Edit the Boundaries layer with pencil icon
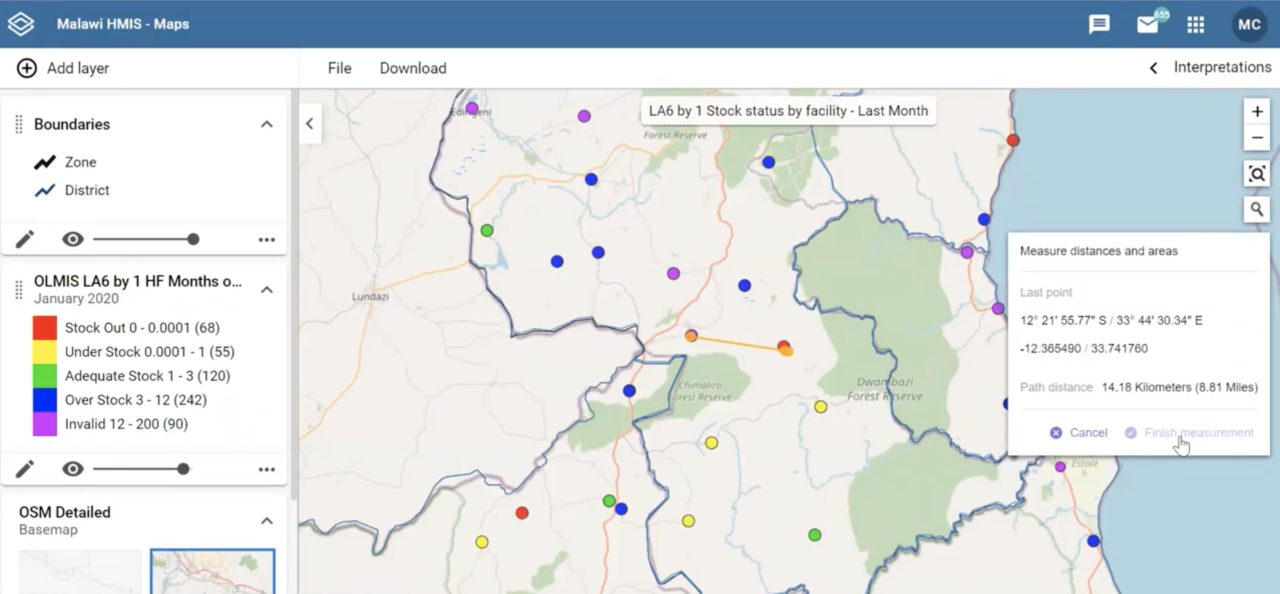The height and width of the screenshot is (594, 1280). pyautogui.click(x=25, y=239)
